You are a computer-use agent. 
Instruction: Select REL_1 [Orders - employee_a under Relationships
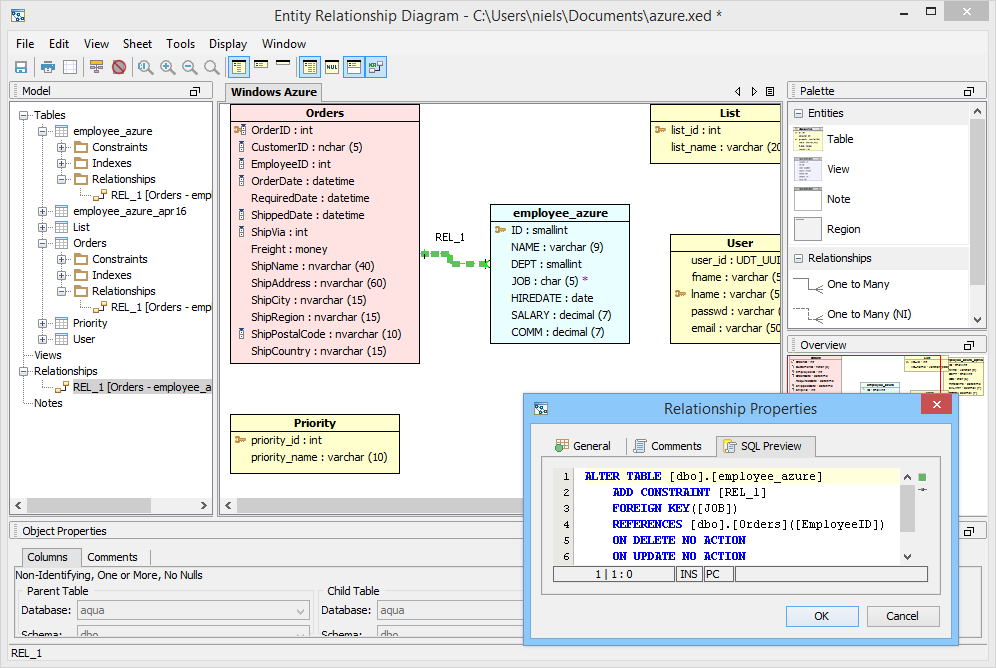tap(142, 387)
